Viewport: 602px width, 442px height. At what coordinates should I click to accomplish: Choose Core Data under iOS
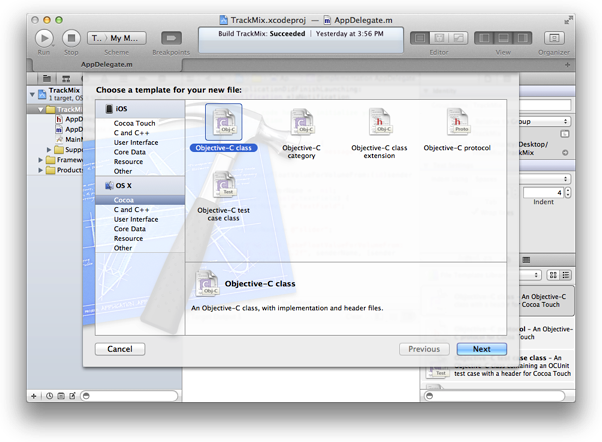coord(129,152)
